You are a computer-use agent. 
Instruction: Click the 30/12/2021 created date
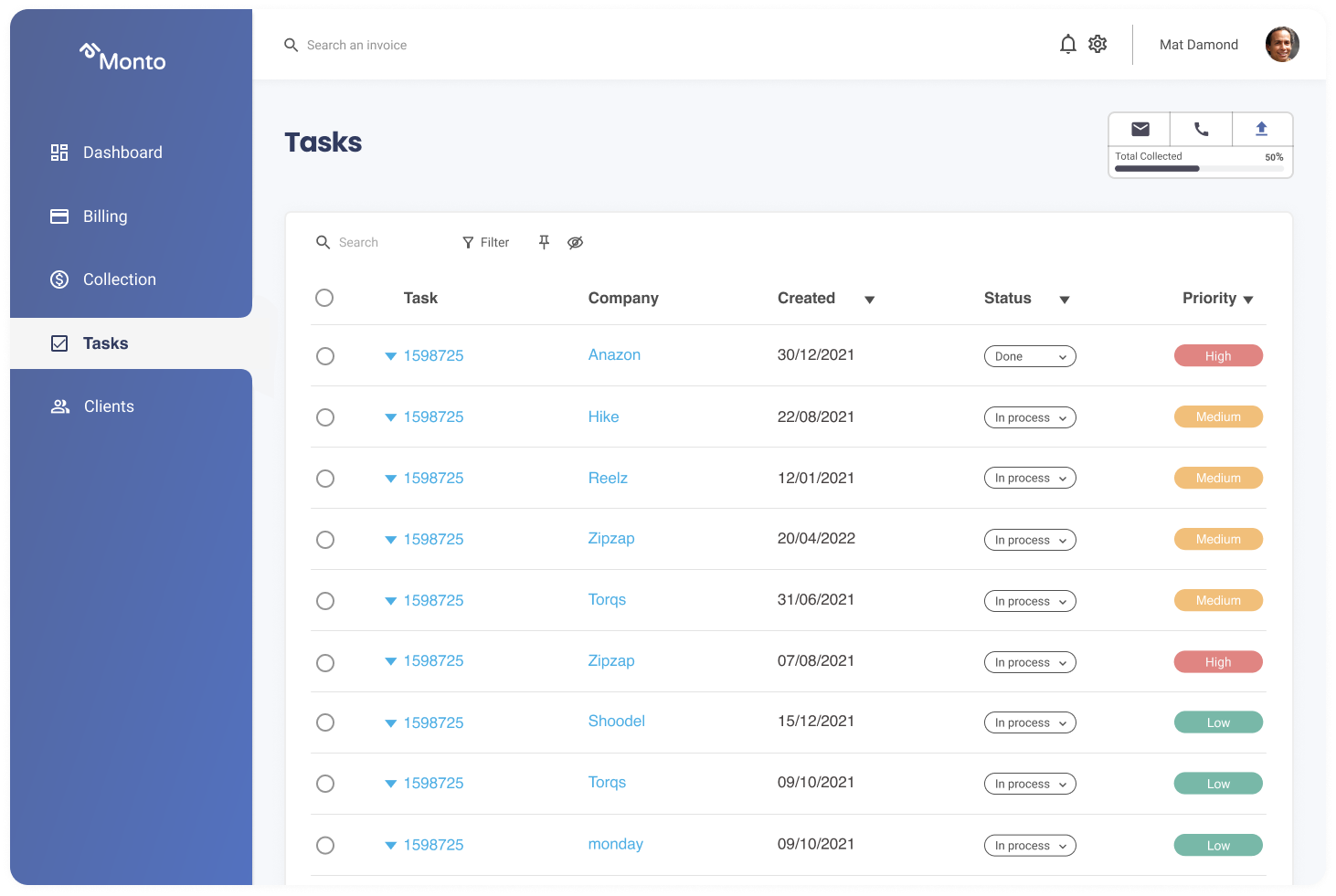point(815,354)
